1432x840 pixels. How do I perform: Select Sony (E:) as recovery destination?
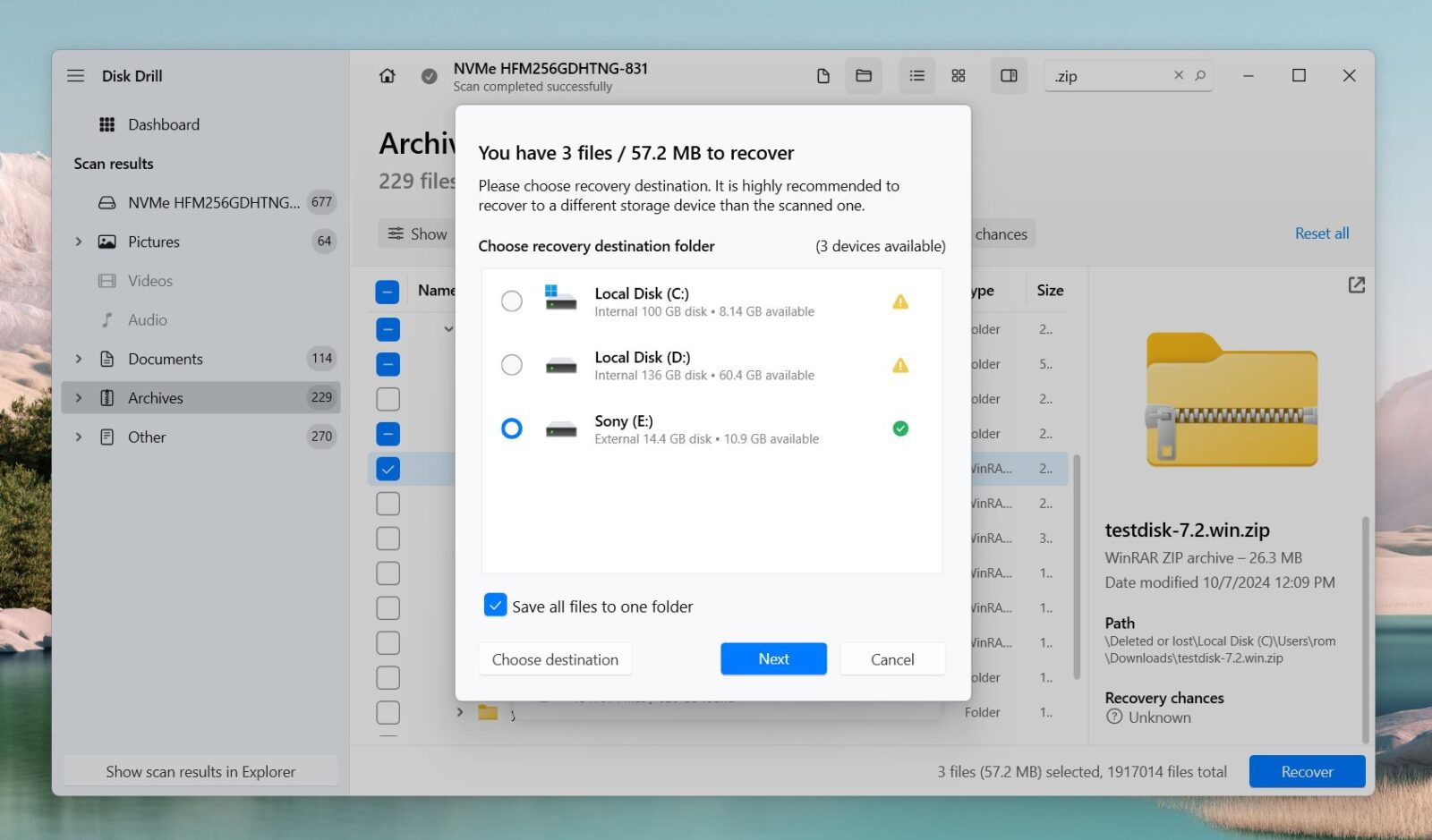[x=511, y=429]
